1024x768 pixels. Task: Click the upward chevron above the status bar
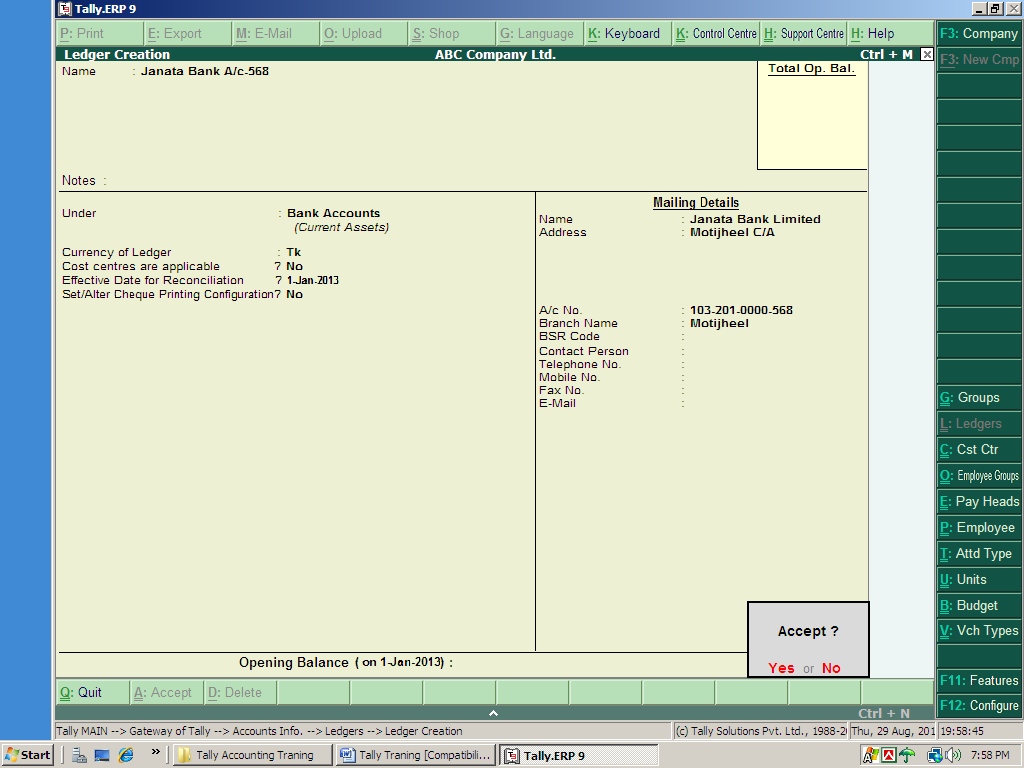coord(493,713)
